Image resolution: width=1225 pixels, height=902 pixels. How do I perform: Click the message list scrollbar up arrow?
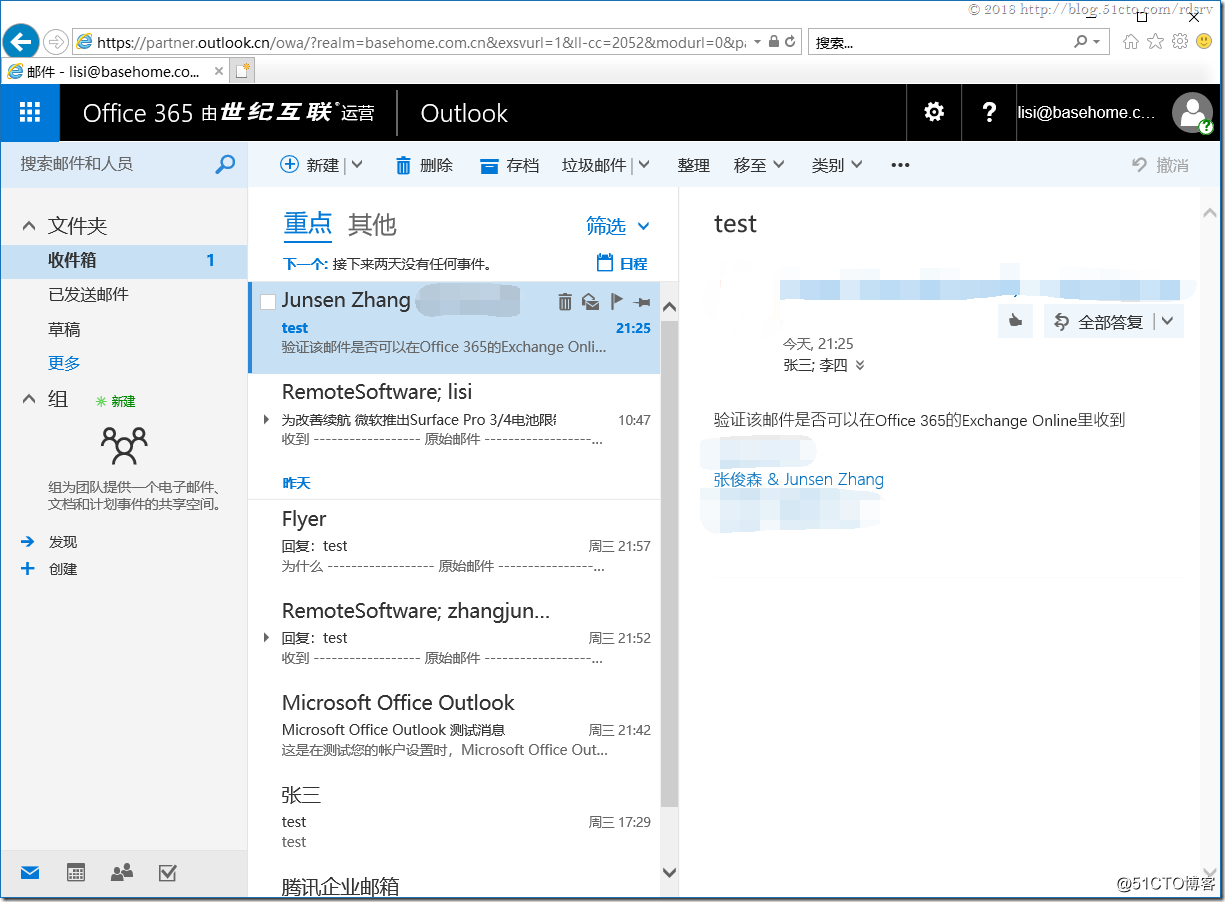[x=669, y=307]
